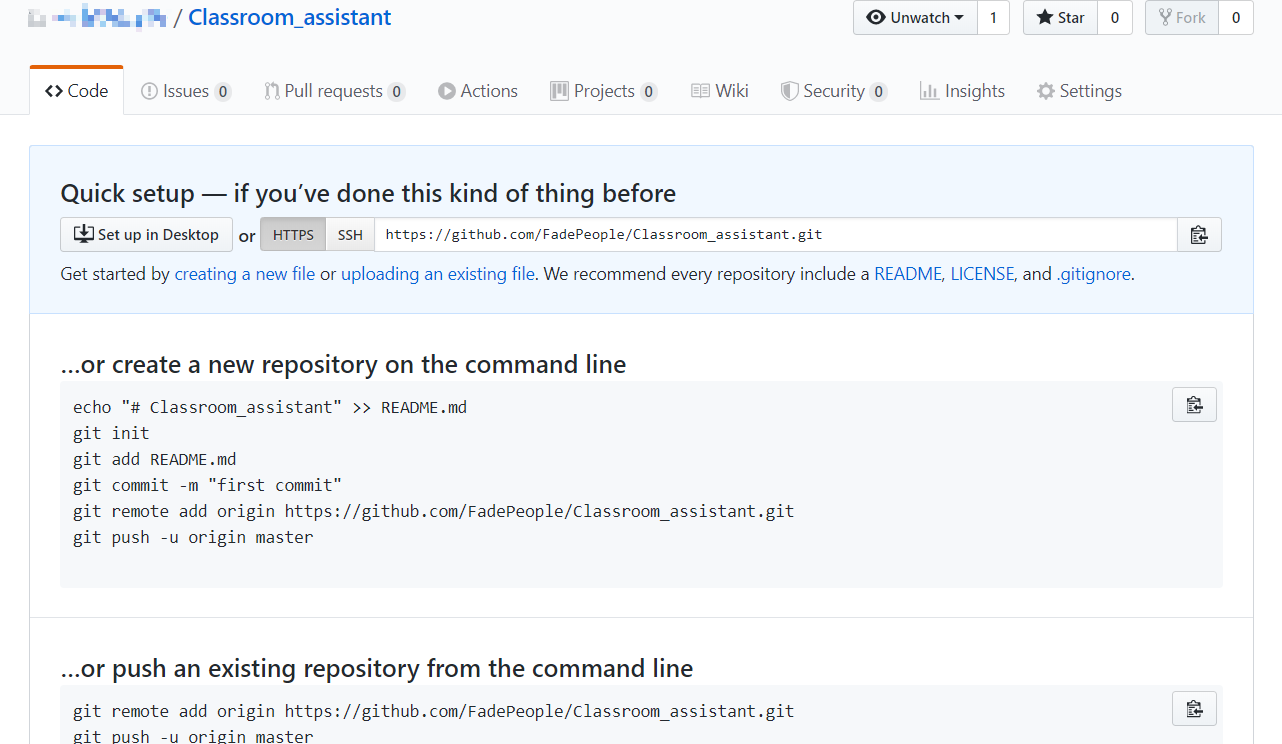The height and width of the screenshot is (744, 1282).
Task: Follow the creating a new file link
Action: coord(245,274)
